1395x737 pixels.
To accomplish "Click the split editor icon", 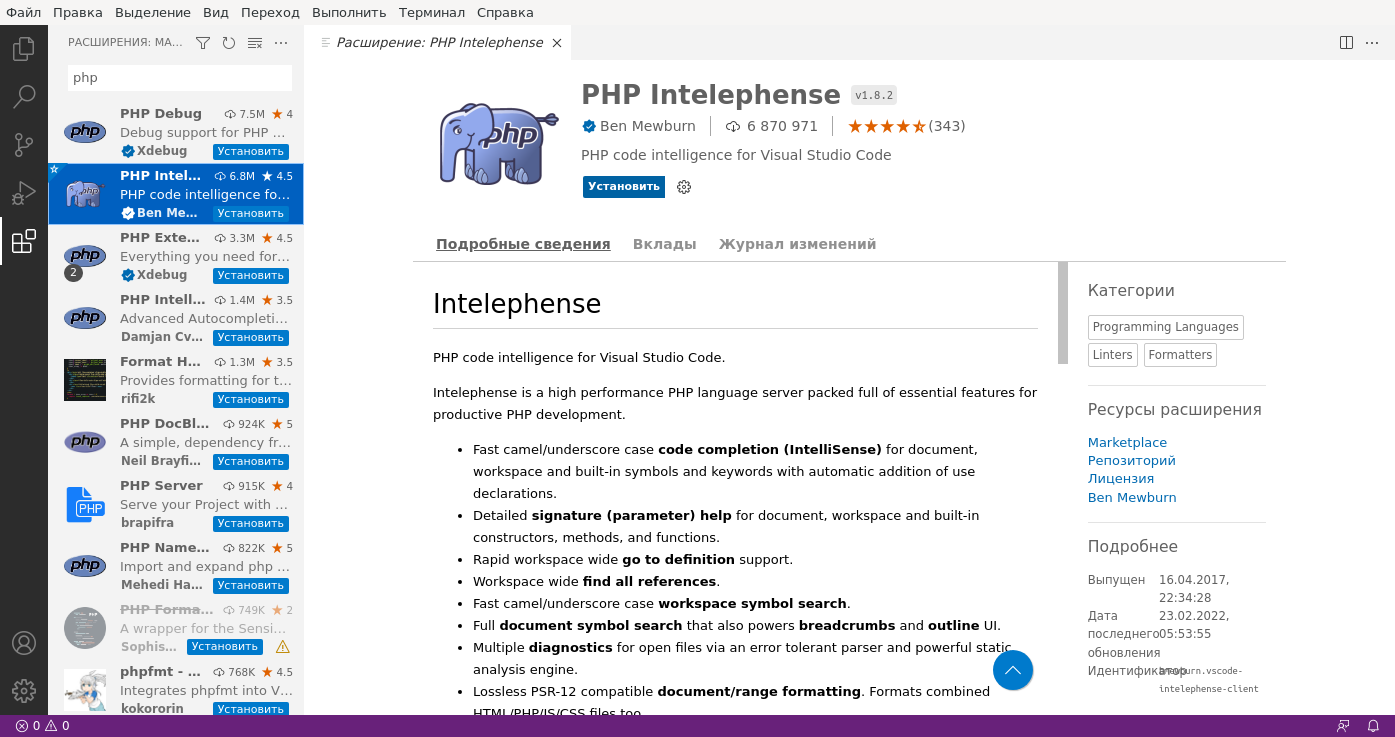I will (1346, 42).
